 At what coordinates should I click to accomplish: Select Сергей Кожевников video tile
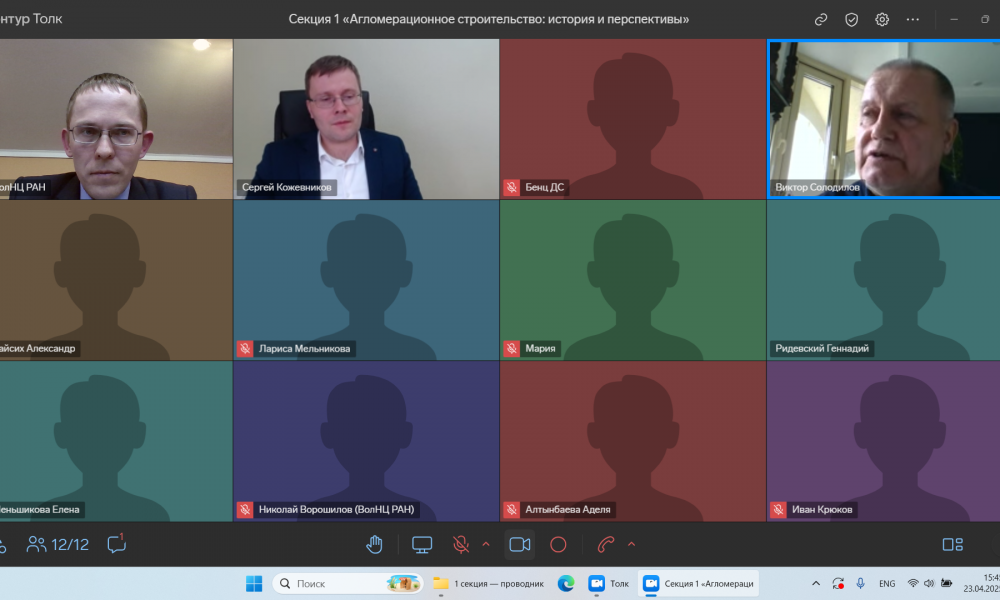coord(366,119)
